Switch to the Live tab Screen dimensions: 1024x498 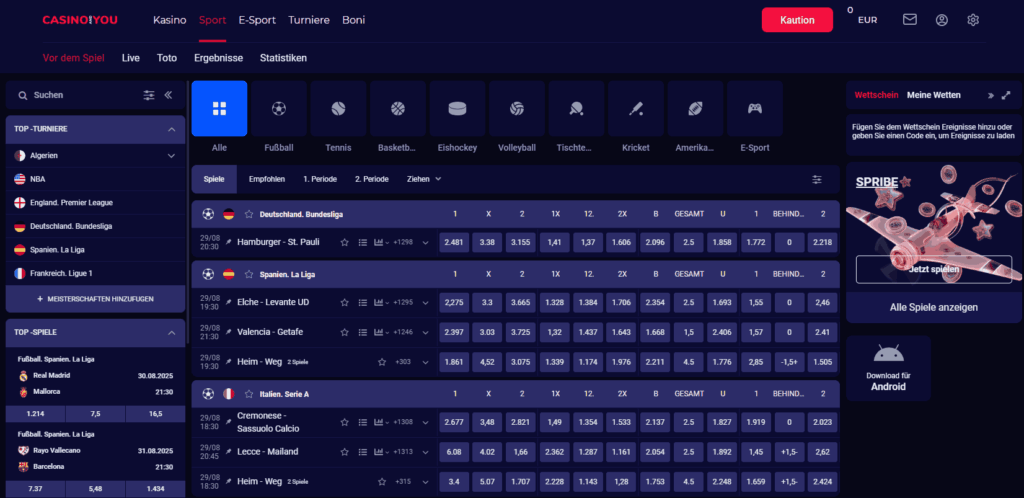[131, 57]
